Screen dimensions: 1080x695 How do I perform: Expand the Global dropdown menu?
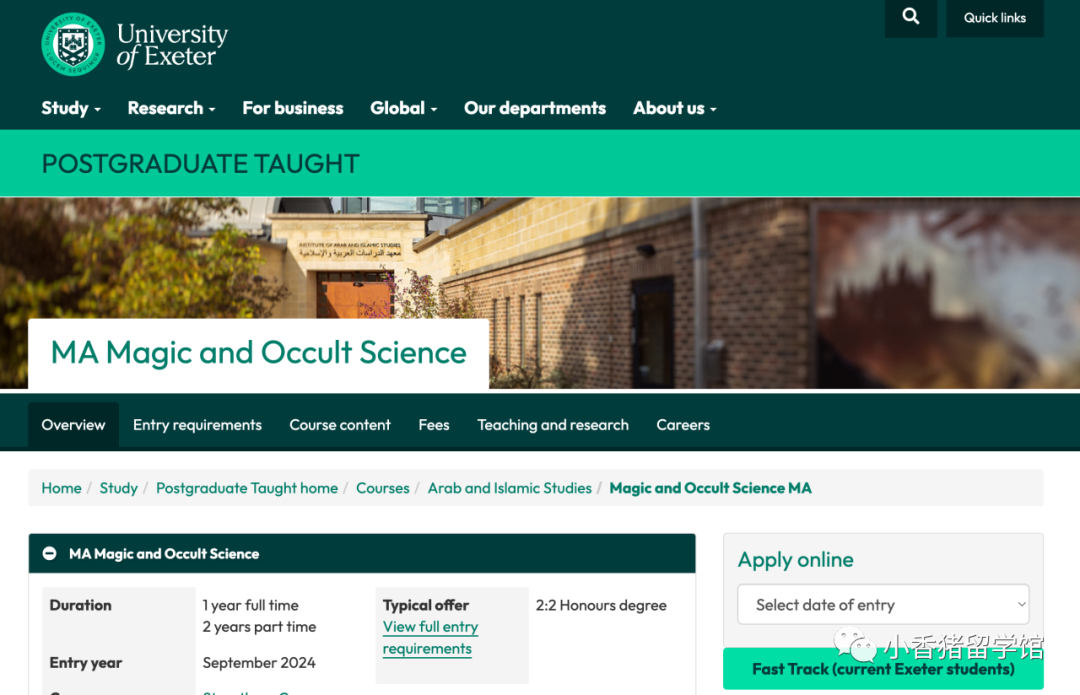click(404, 108)
